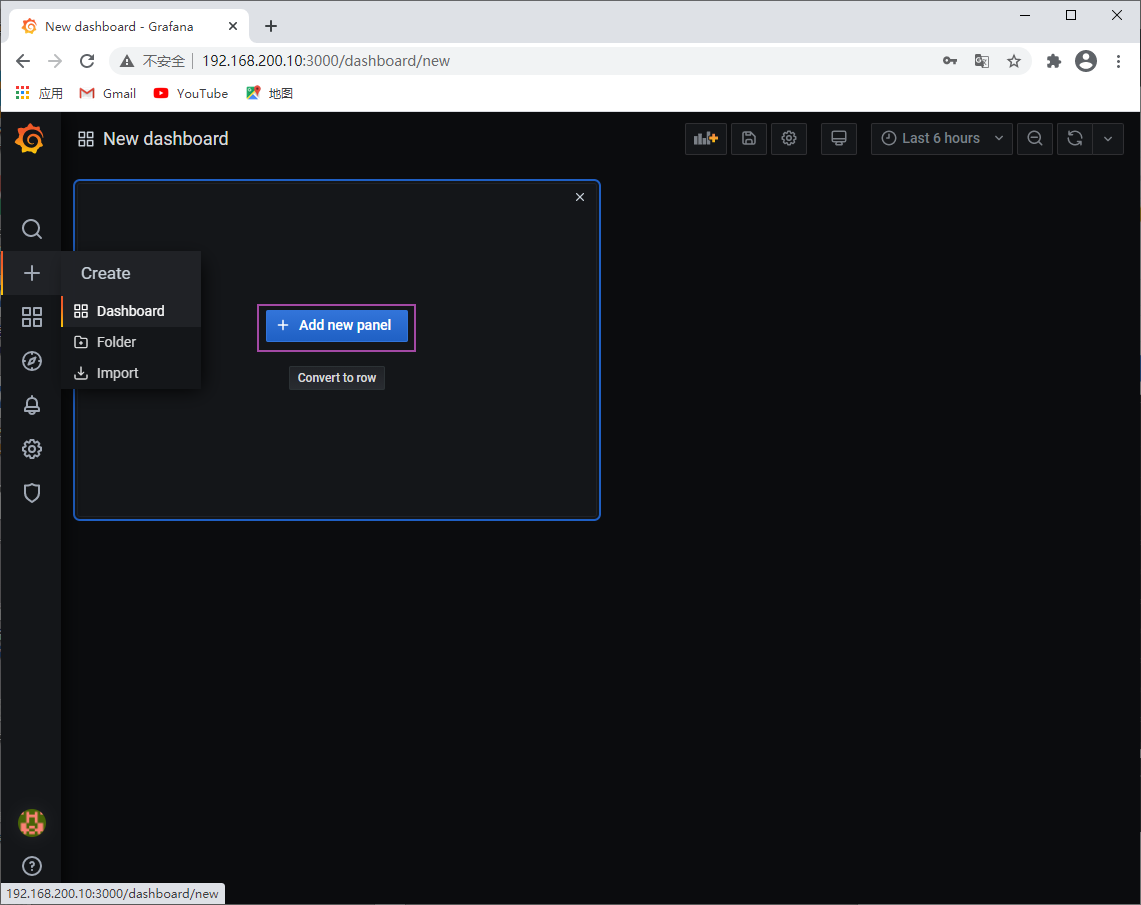1141x905 pixels.
Task: Expand the refresh interval dropdown arrow
Action: pyautogui.click(x=1108, y=138)
